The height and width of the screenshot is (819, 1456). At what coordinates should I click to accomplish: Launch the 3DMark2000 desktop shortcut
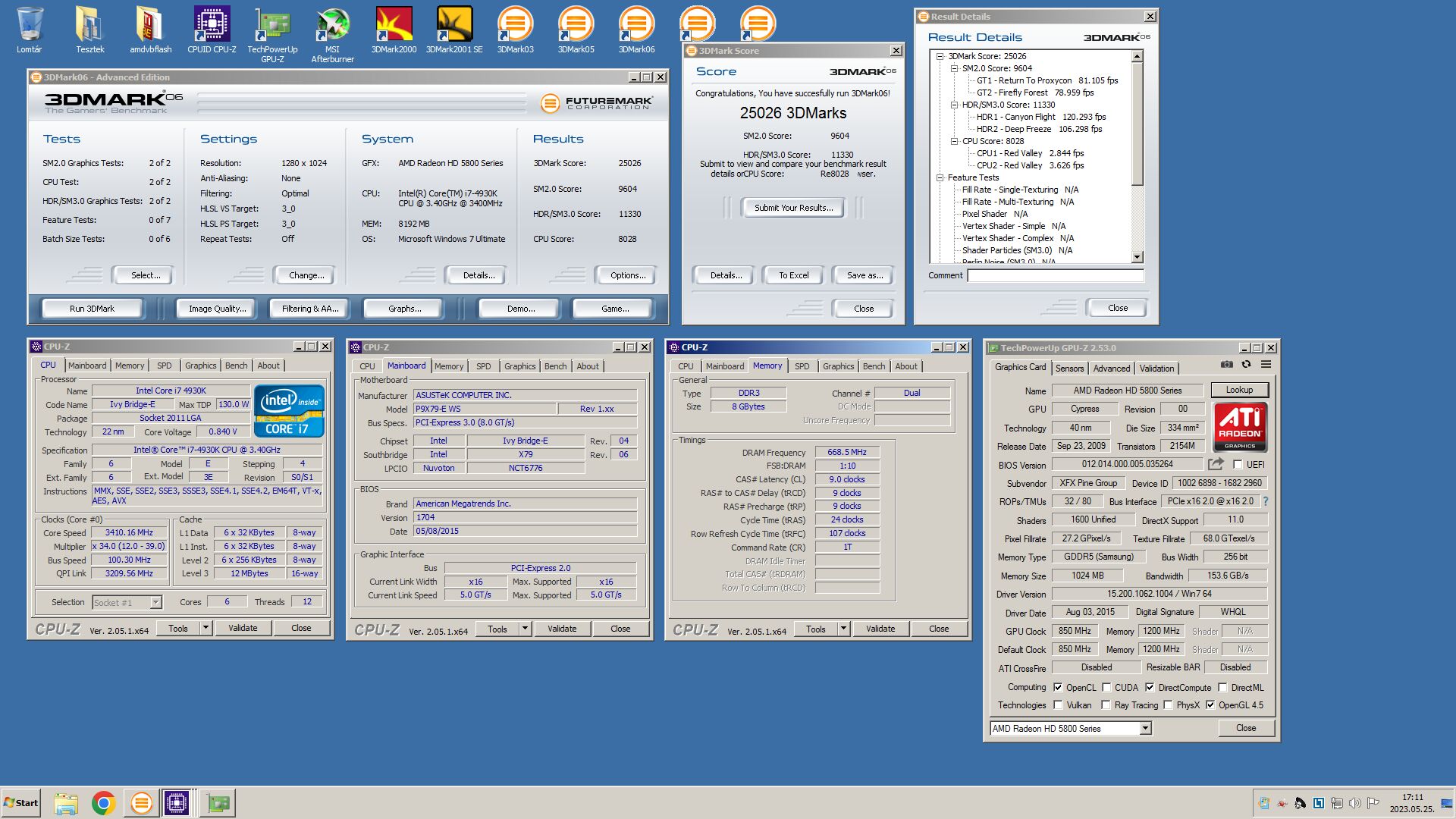coord(394,30)
